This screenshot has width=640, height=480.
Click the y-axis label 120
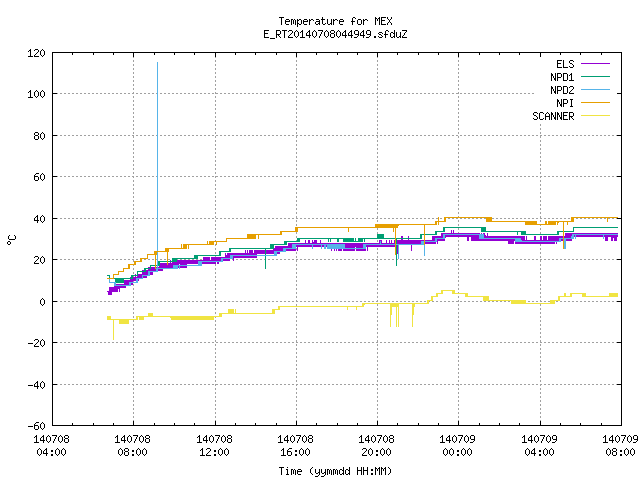(x=36, y=53)
